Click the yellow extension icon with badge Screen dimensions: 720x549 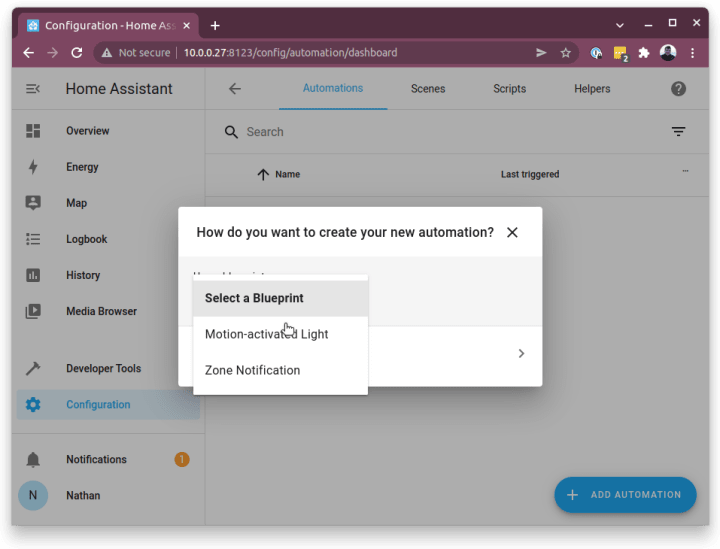pos(620,53)
